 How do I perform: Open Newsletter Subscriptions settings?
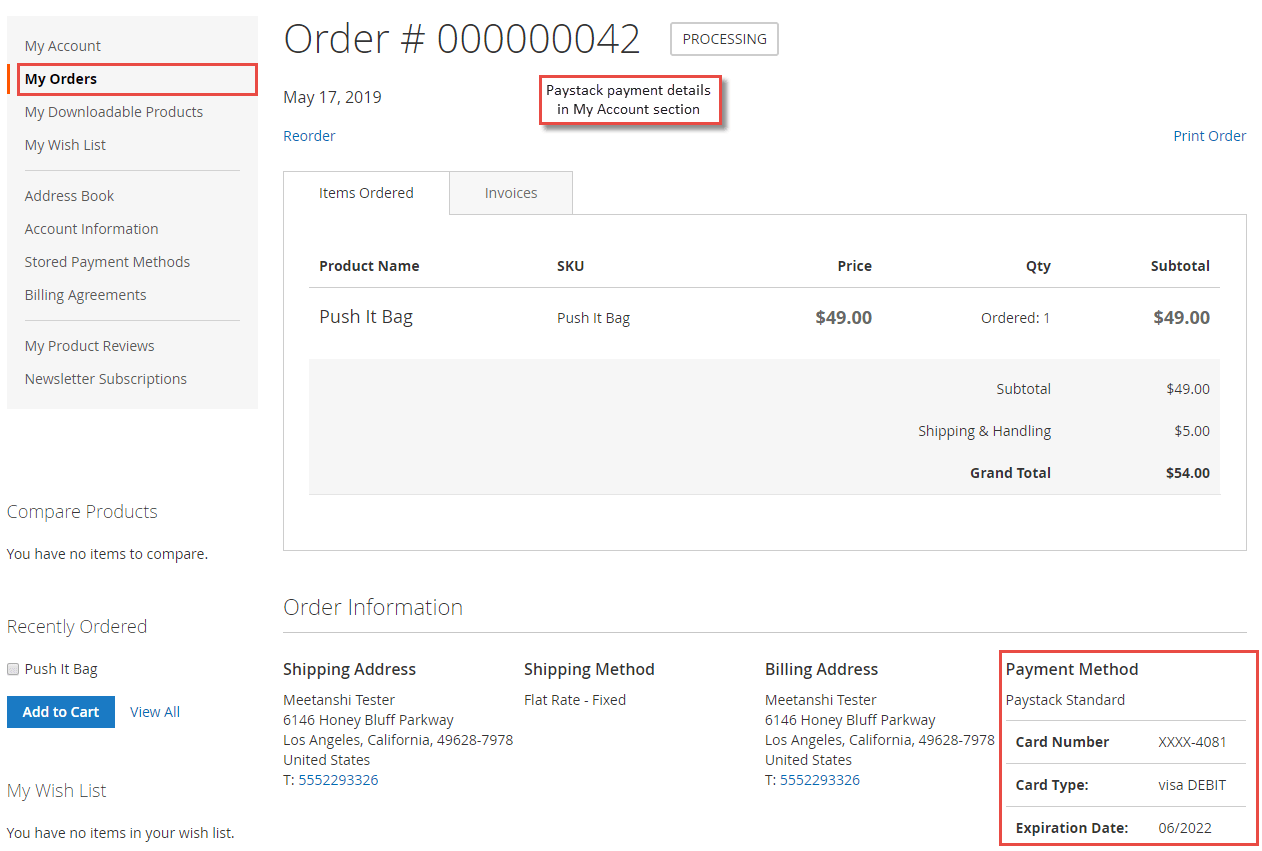coord(105,378)
